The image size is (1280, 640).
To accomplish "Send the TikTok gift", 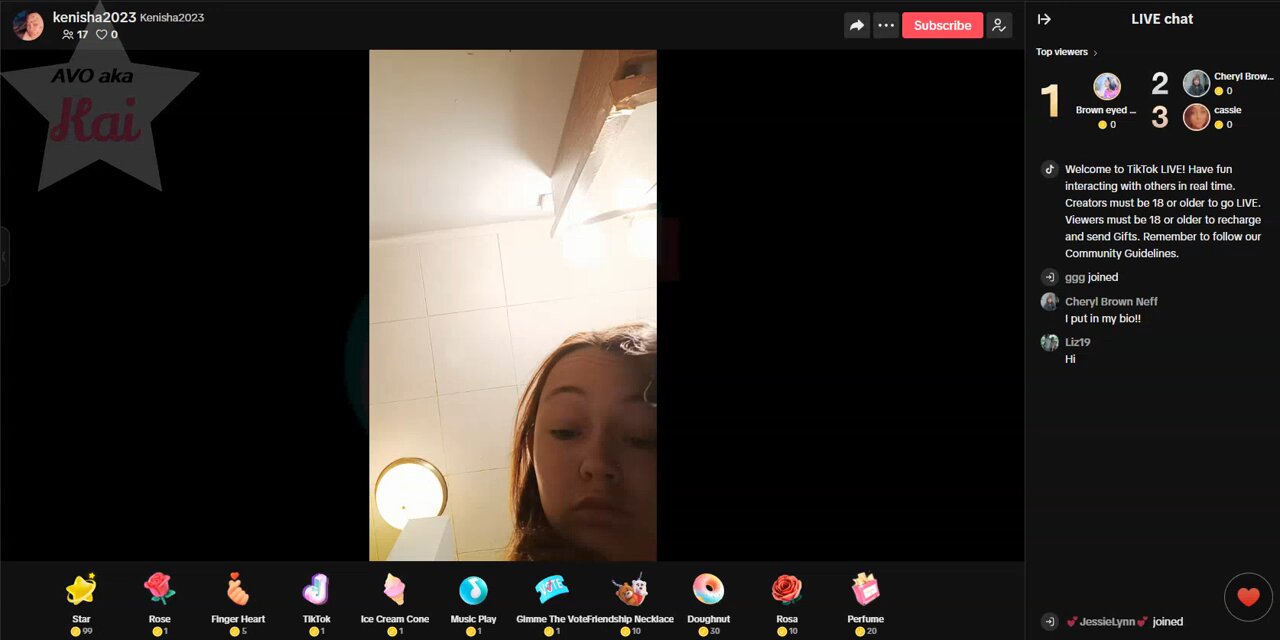I will (316, 603).
